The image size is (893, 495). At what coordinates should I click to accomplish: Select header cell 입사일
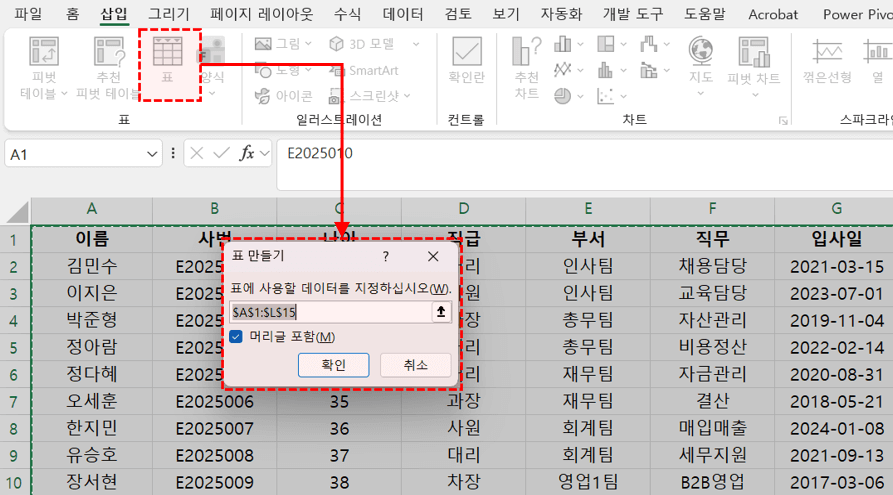click(x=837, y=239)
